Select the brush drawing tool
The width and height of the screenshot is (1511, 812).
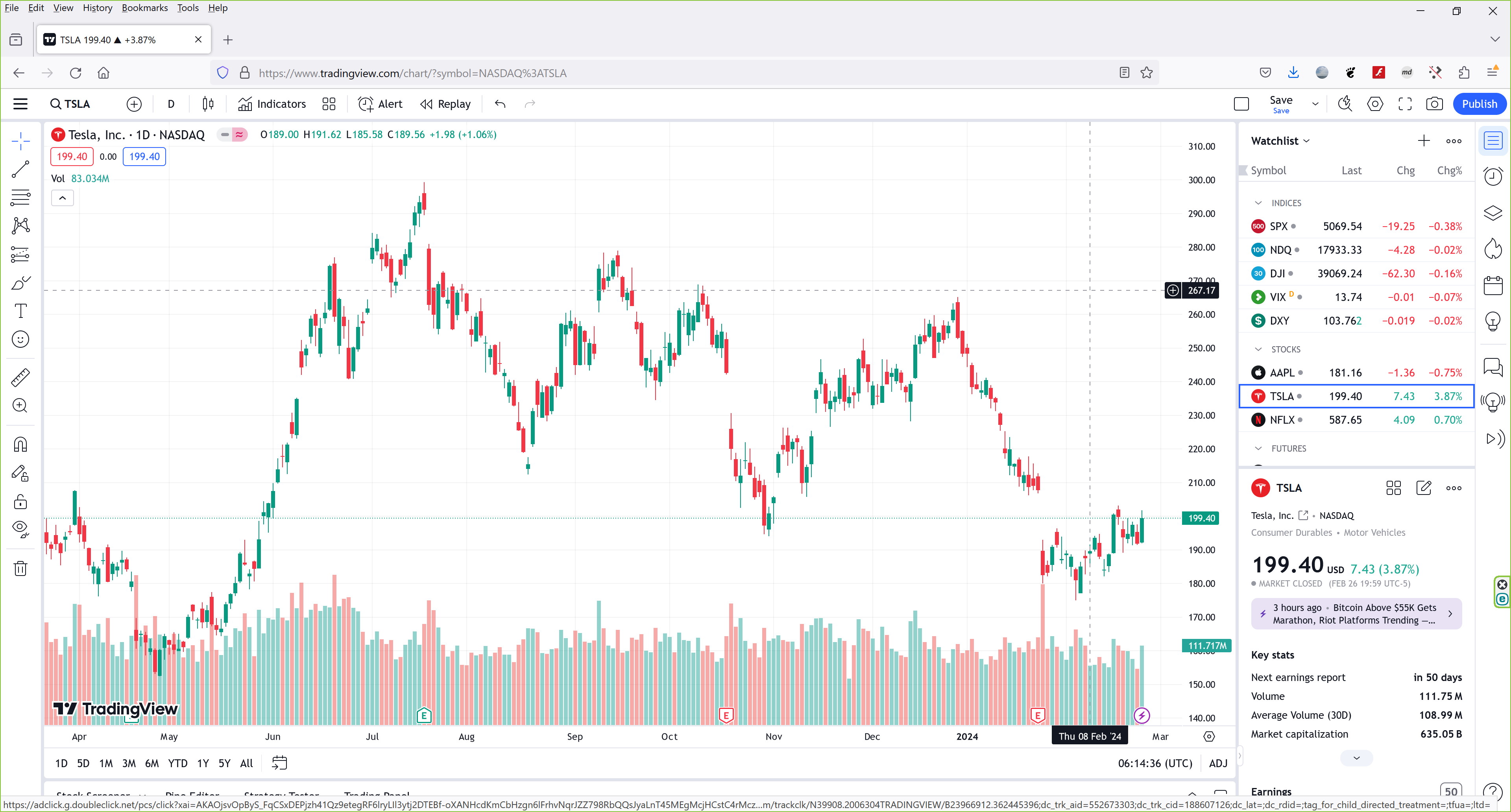click(20, 282)
